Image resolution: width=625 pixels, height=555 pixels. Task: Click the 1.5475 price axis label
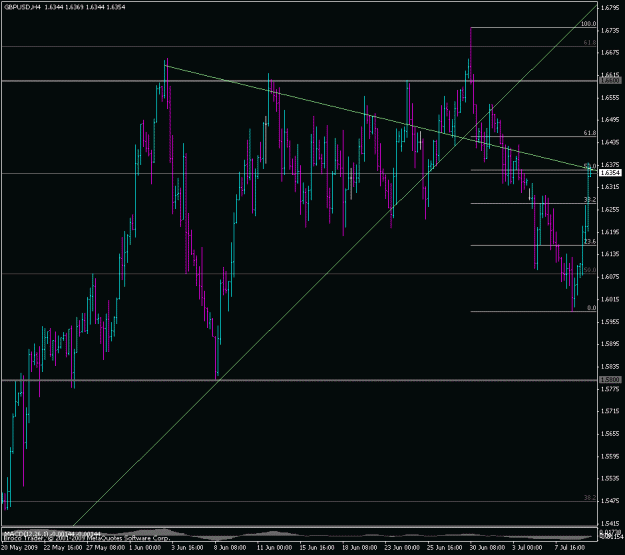click(x=610, y=501)
